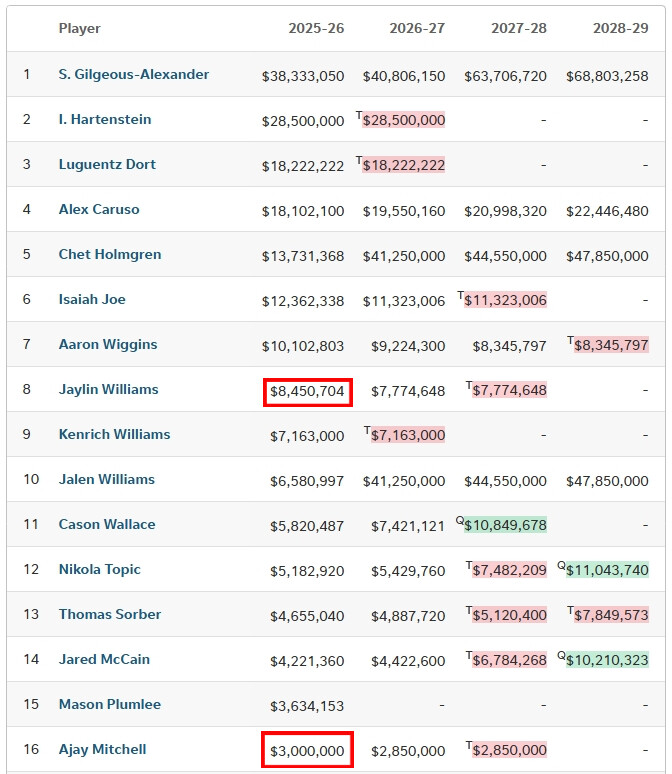Image resolution: width=672 pixels, height=774 pixels.
Task: Click Hartenstein's red $28,500,000 team option
Action: pos(404,121)
